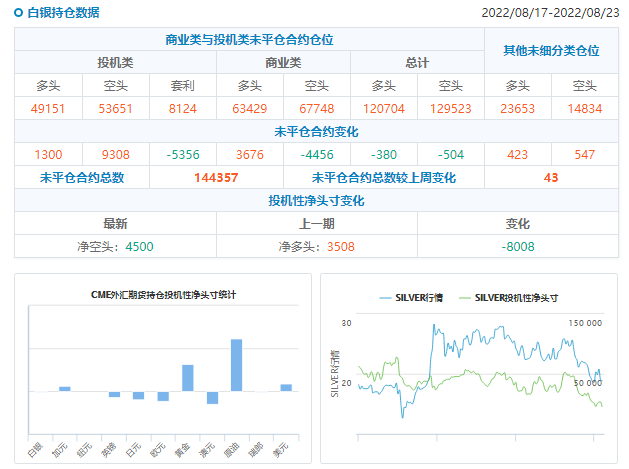Select the 投机类 column header
Screen dimensions: 629x469
click(x=115, y=62)
